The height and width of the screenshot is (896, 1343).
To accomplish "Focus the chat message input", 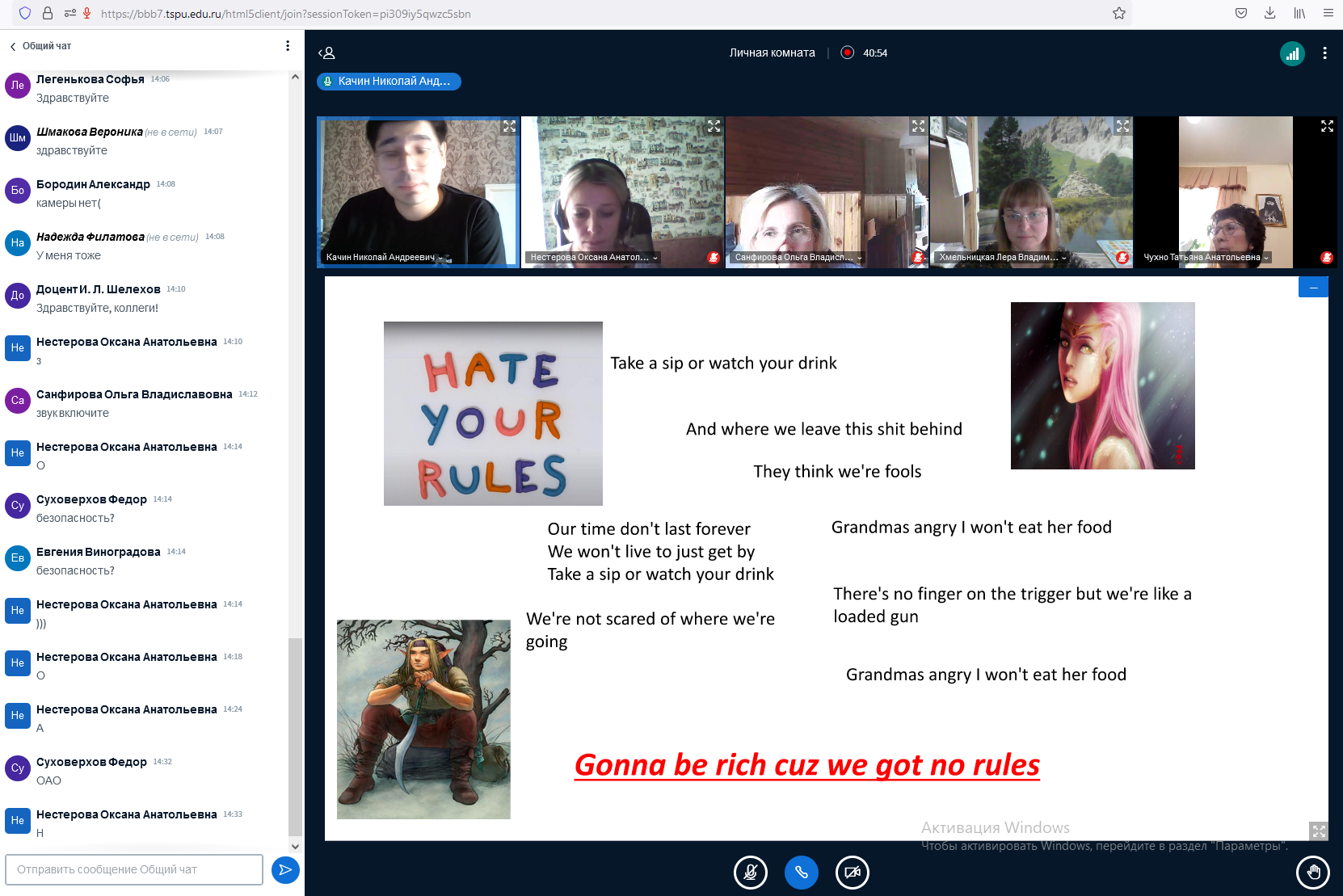I will (134, 869).
